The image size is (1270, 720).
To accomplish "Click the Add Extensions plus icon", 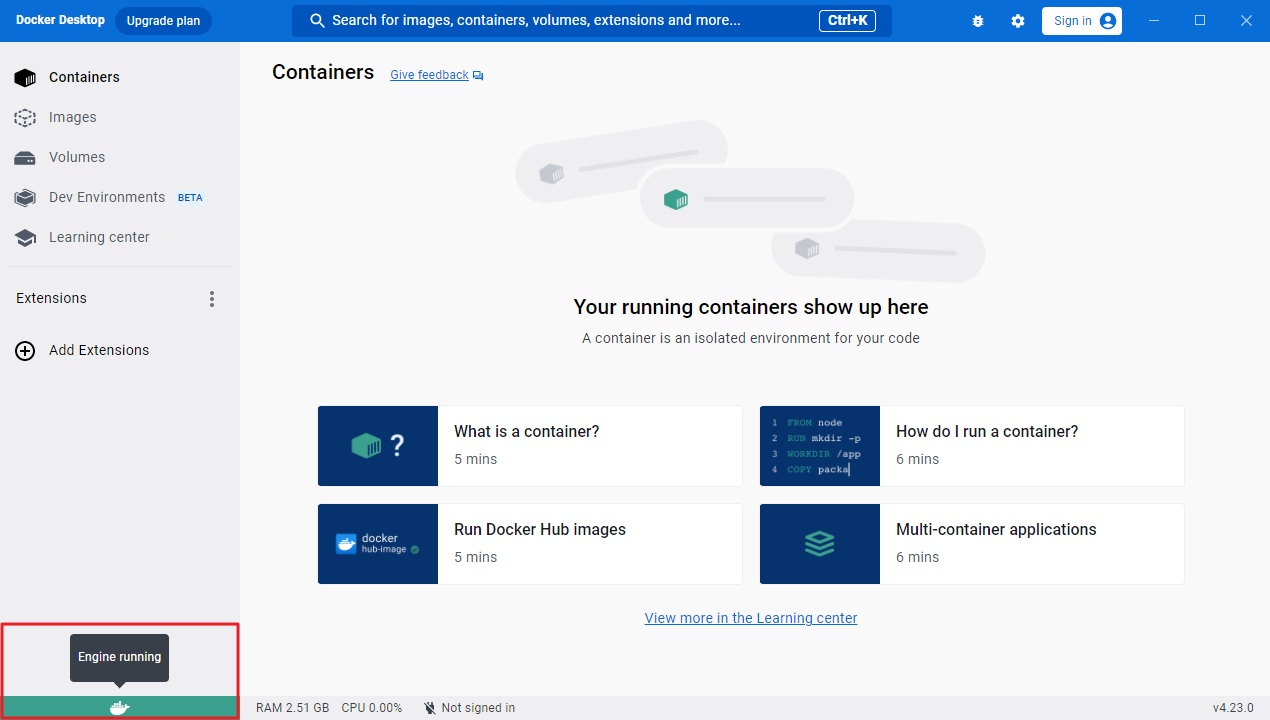I will point(25,351).
